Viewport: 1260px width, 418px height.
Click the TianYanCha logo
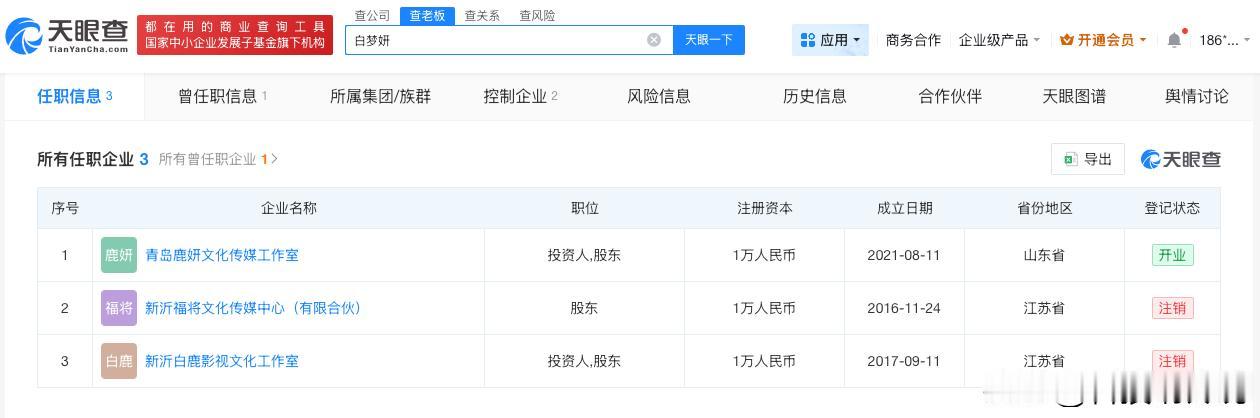67,35
